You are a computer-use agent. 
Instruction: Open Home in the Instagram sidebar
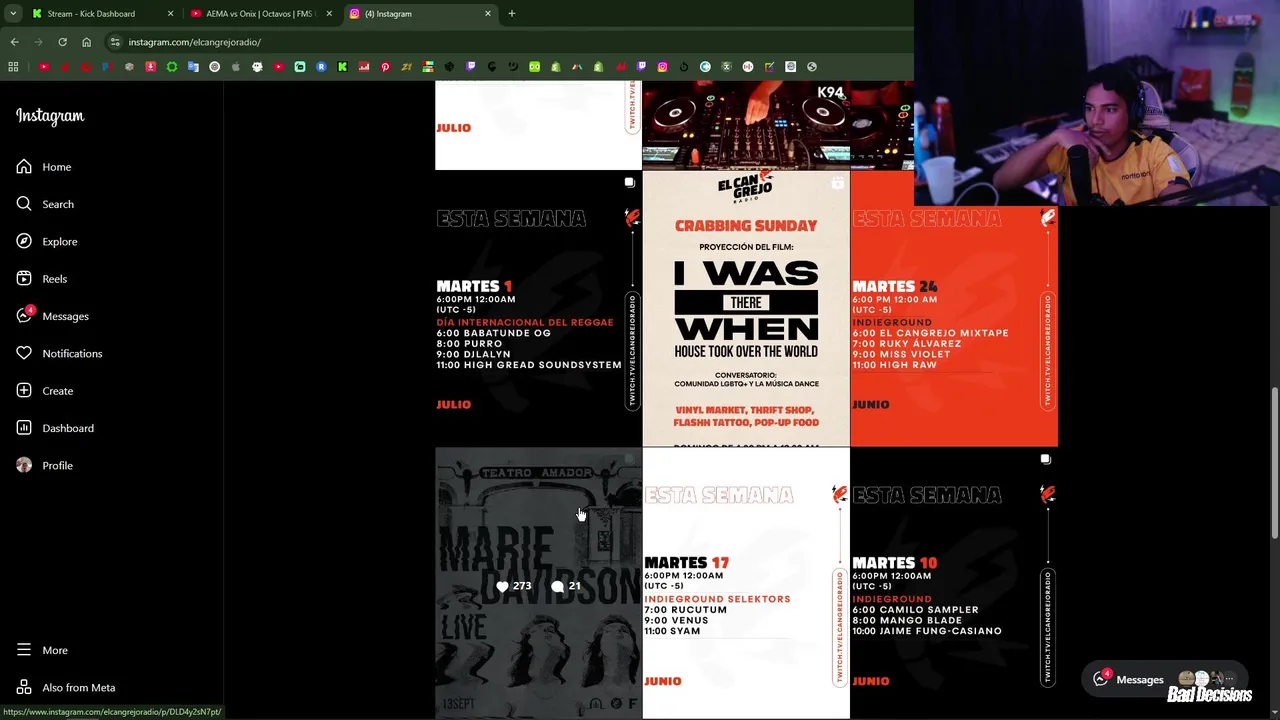44,167
